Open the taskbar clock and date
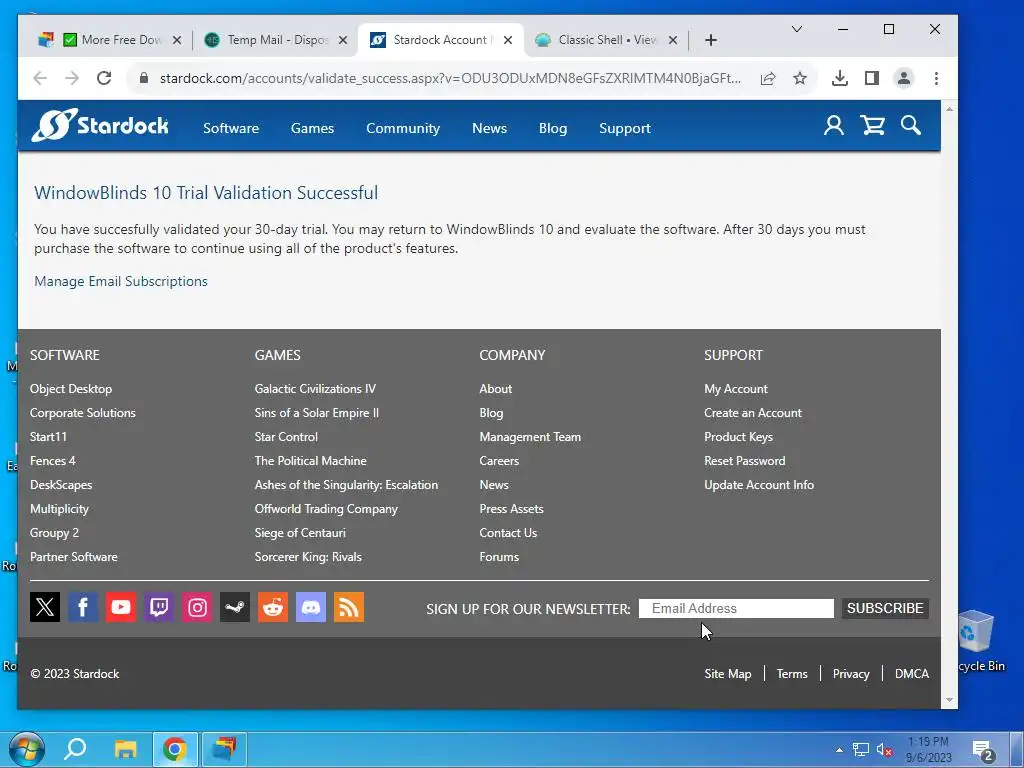The image size is (1024, 768). 929,750
